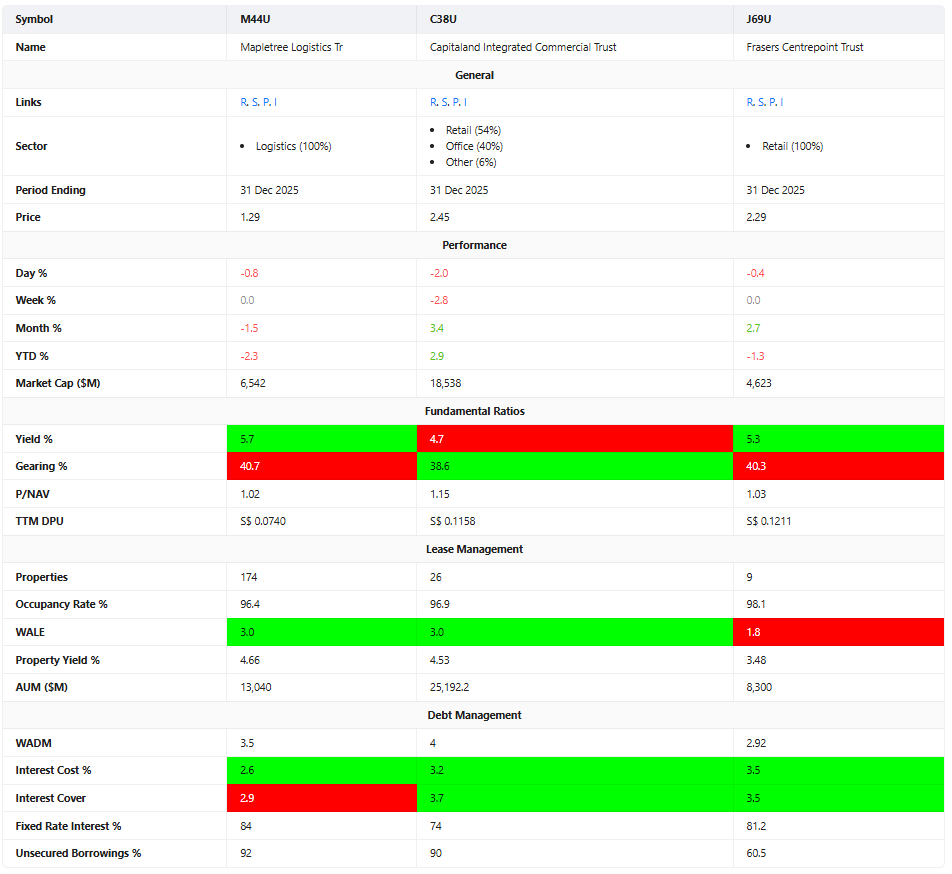Click the Market Cap ($M) row label
The height and width of the screenshot is (874, 952).
click(x=58, y=383)
